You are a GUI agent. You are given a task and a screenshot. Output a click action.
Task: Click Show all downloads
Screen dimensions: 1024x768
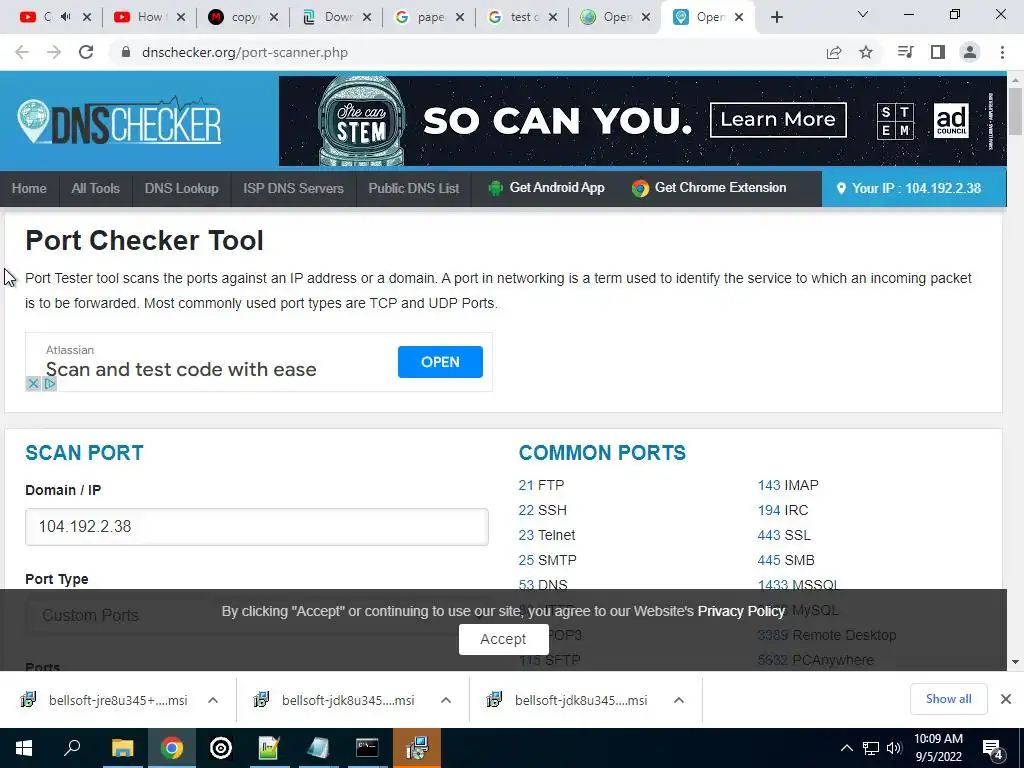point(948,699)
